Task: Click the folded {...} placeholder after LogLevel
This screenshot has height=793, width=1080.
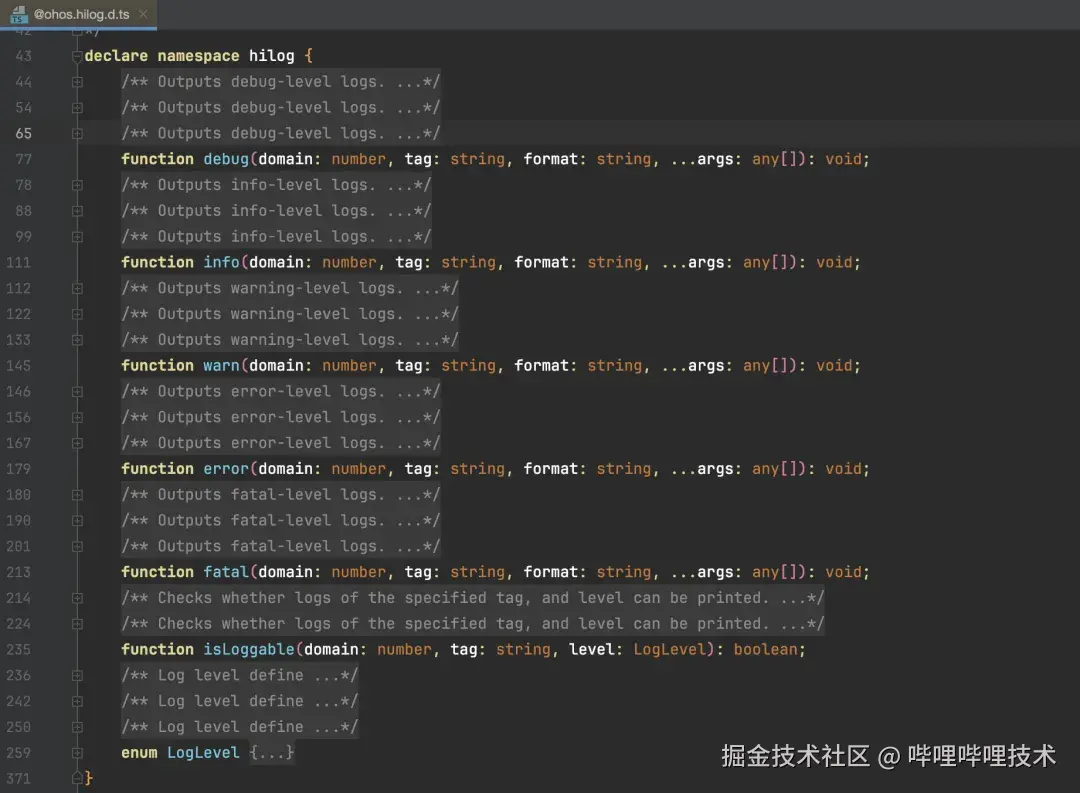Action: point(271,753)
